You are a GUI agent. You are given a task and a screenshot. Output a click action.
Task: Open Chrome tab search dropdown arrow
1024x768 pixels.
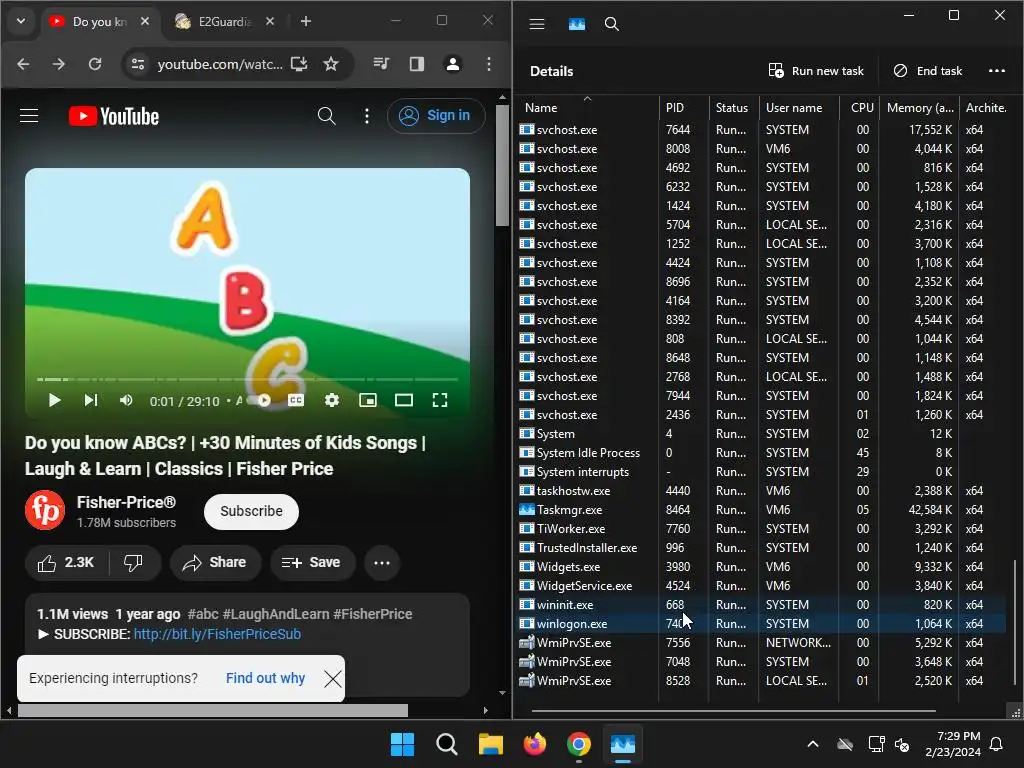(21, 21)
